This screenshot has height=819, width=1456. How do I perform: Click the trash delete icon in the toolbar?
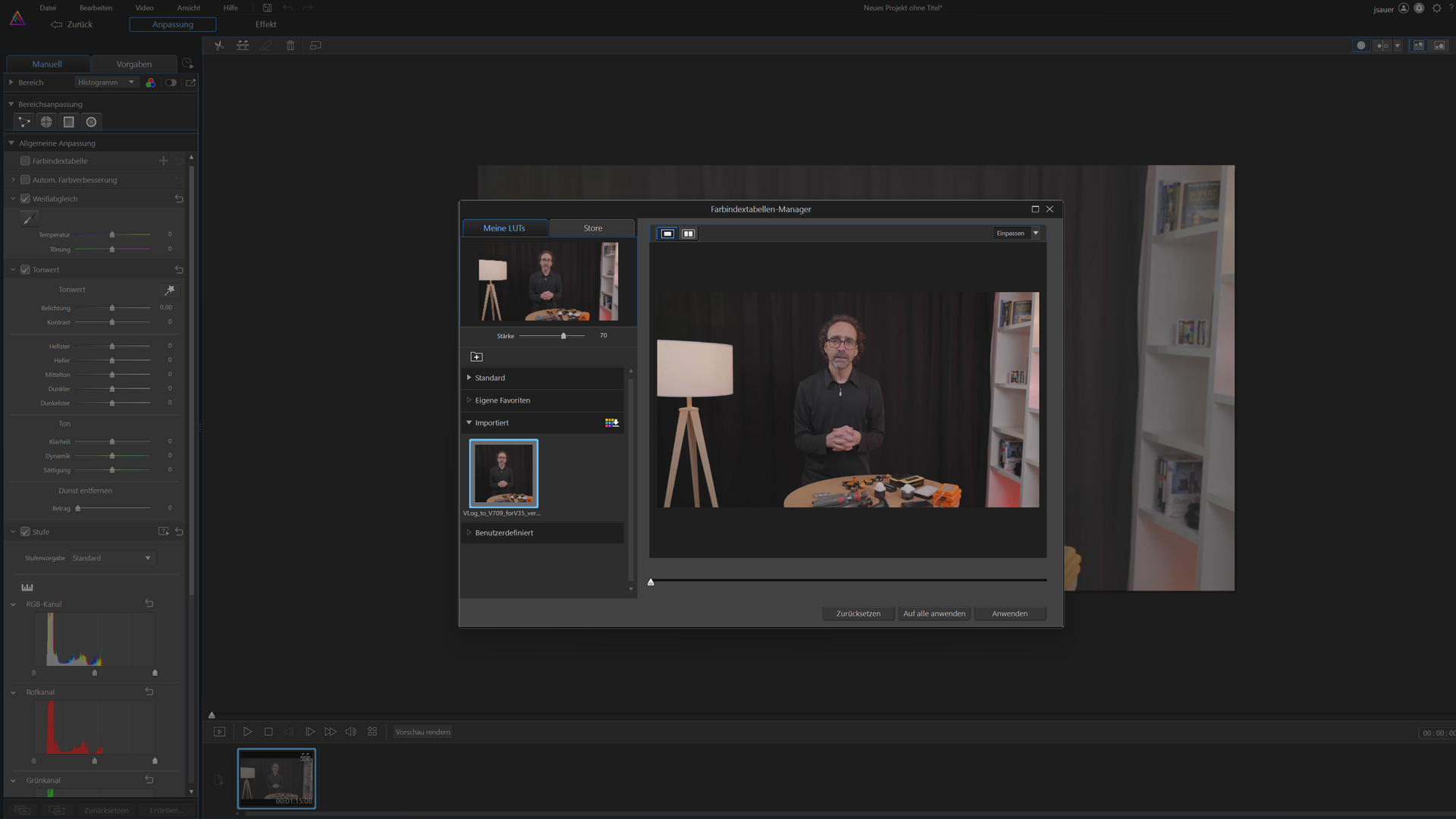[290, 45]
